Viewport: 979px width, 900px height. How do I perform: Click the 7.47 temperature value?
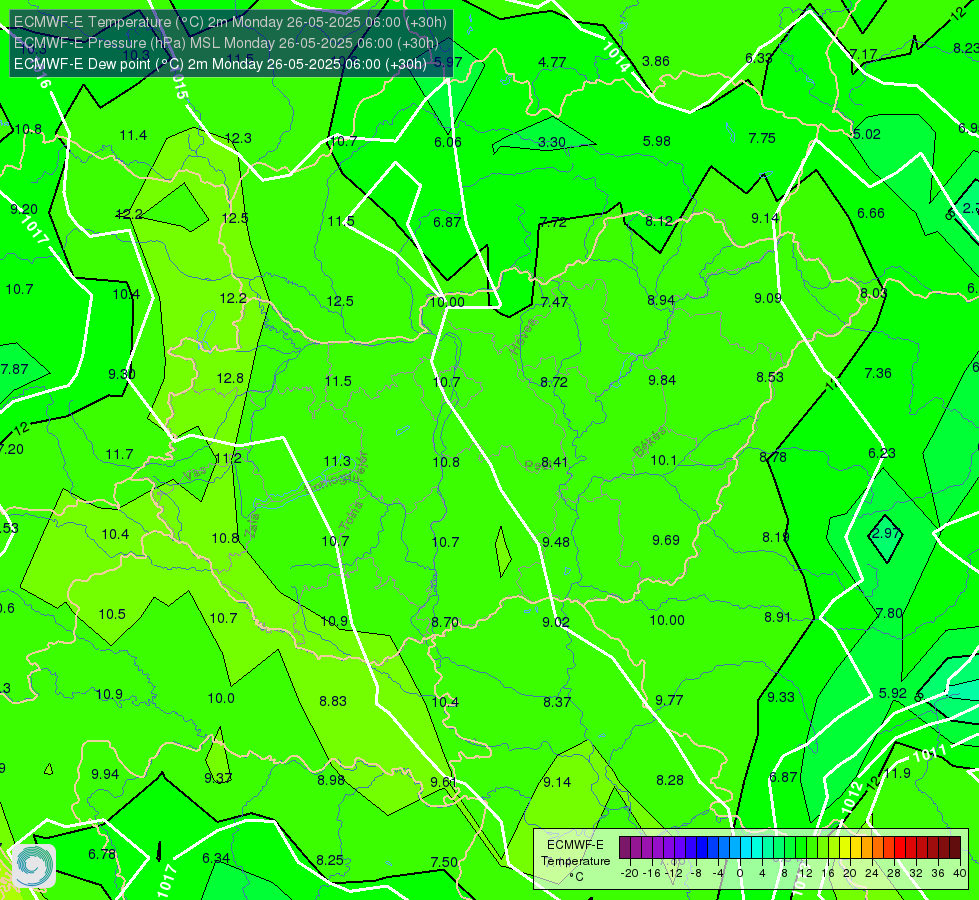554,302
